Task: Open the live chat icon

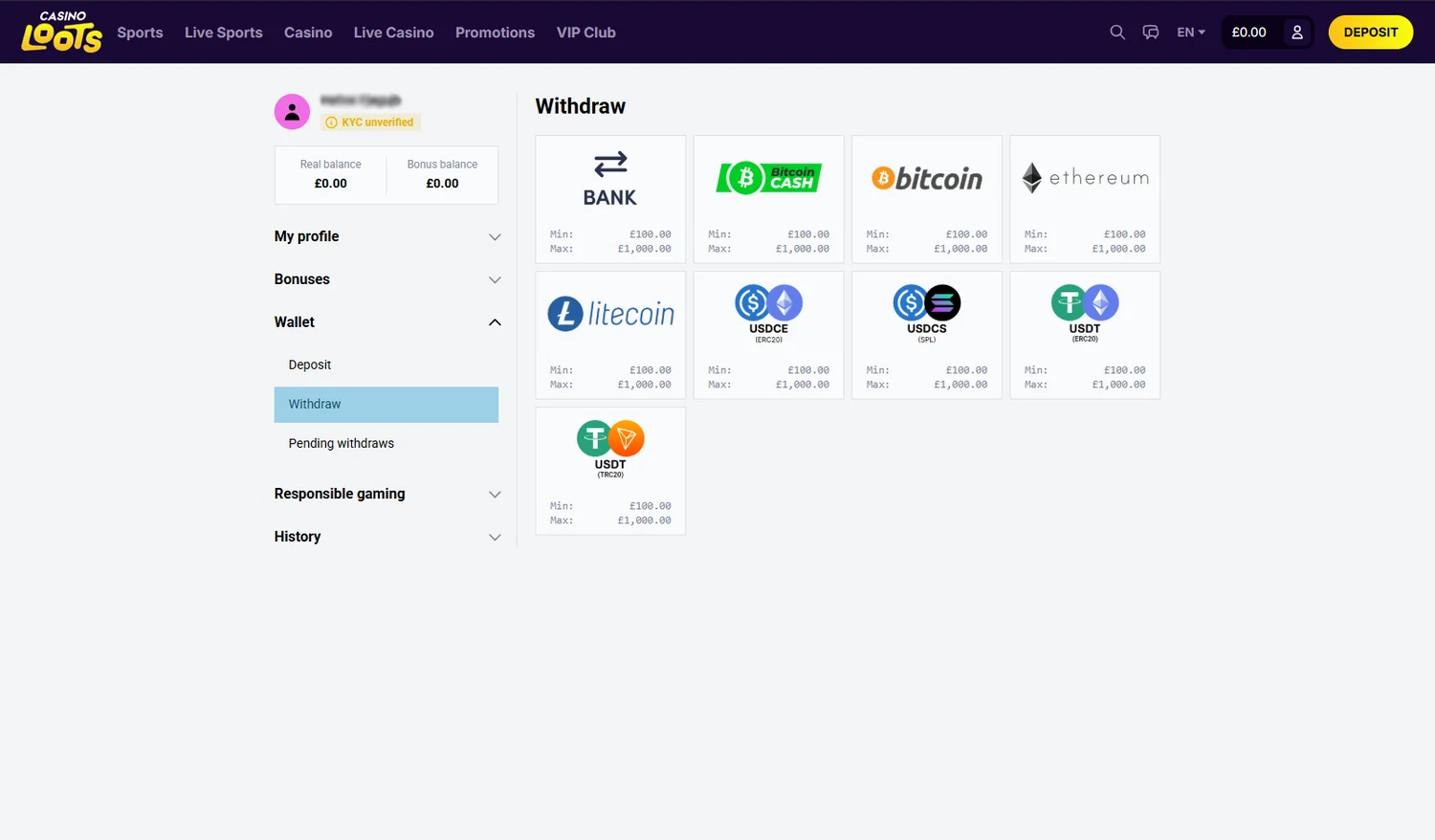Action: tap(1151, 33)
